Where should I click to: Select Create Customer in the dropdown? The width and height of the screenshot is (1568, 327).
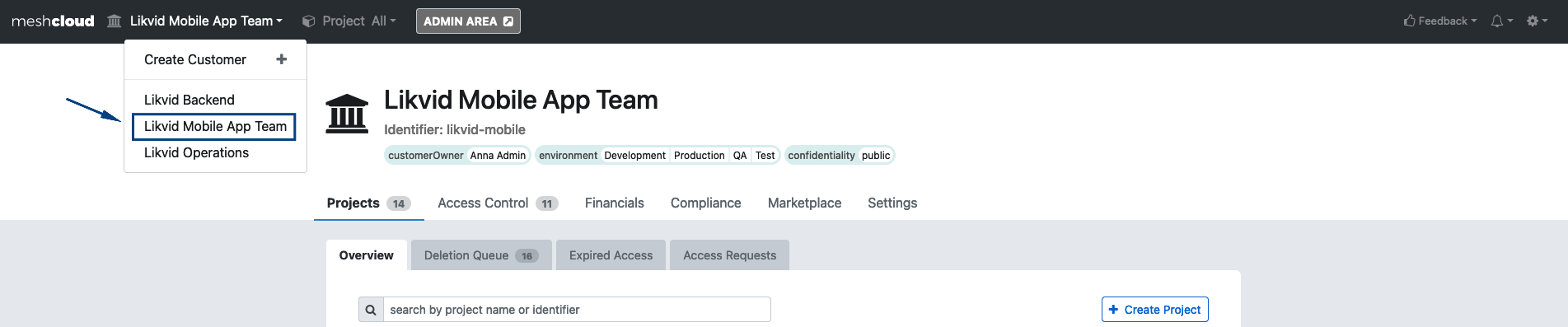pyautogui.click(x=195, y=59)
